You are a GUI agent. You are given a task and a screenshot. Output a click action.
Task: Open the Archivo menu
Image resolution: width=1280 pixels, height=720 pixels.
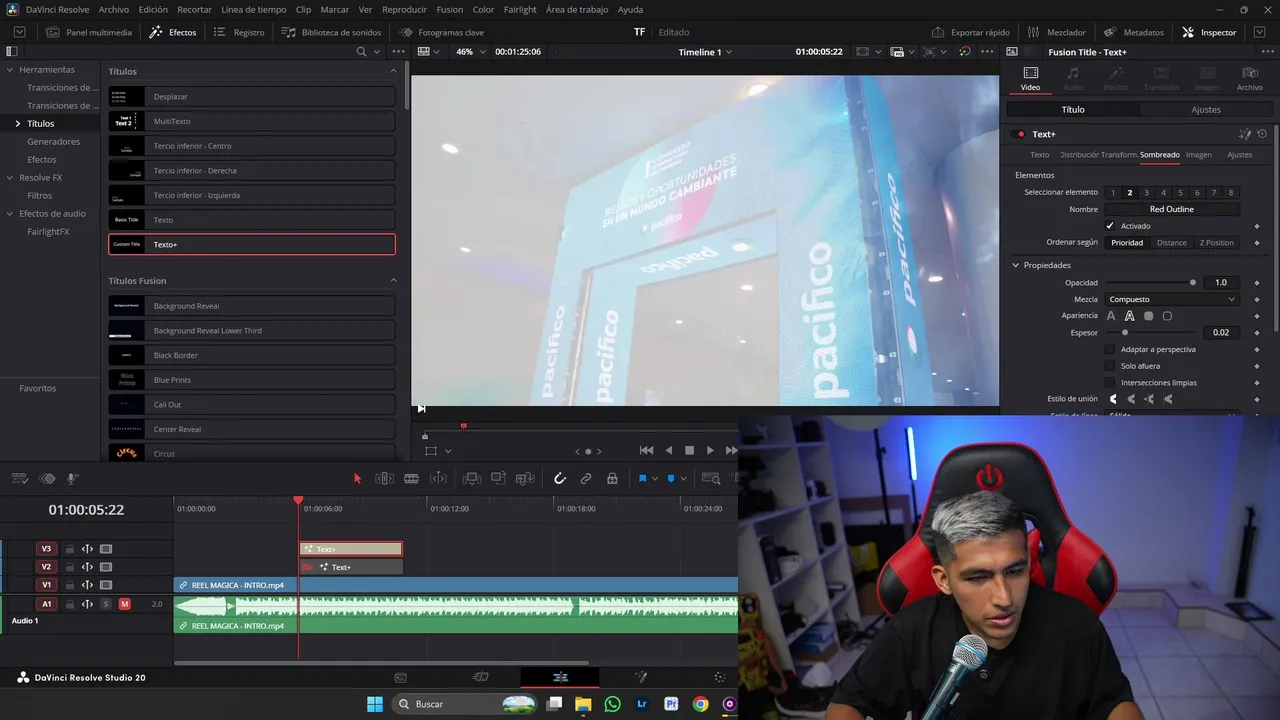(113, 9)
